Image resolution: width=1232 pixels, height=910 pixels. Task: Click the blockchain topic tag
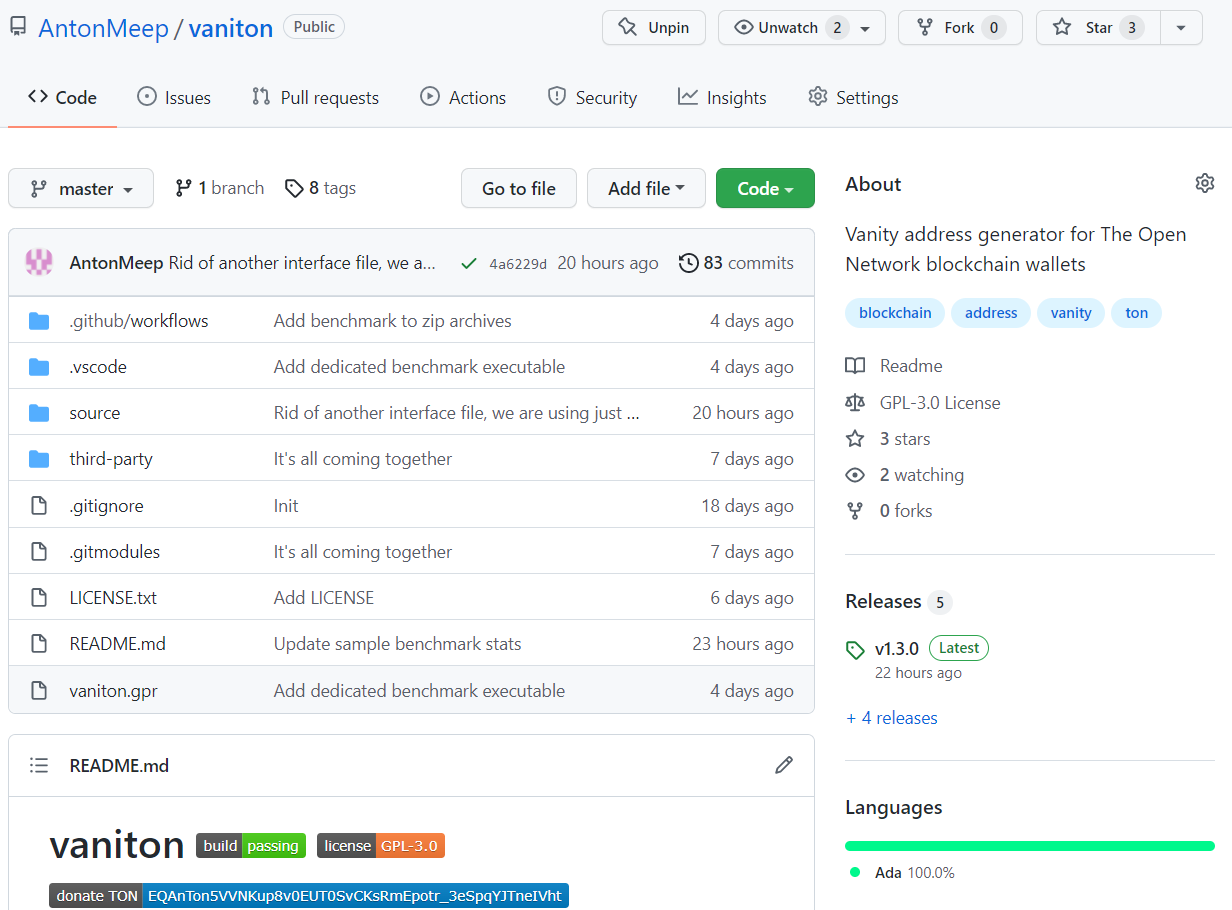coord(895,313)
